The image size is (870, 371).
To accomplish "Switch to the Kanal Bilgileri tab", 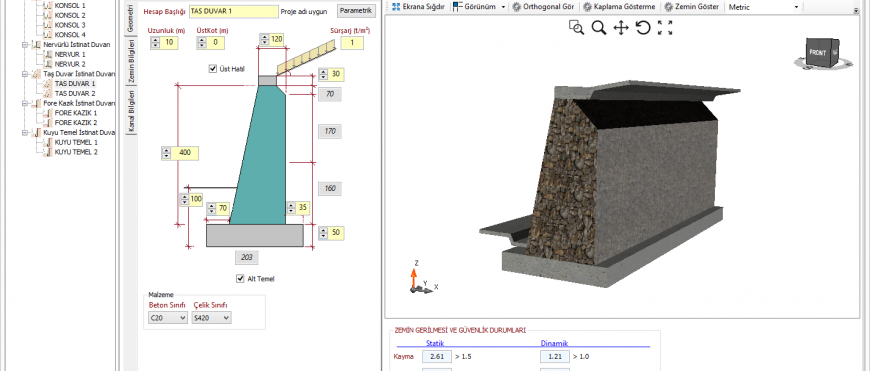I will [x=131, y=111].
